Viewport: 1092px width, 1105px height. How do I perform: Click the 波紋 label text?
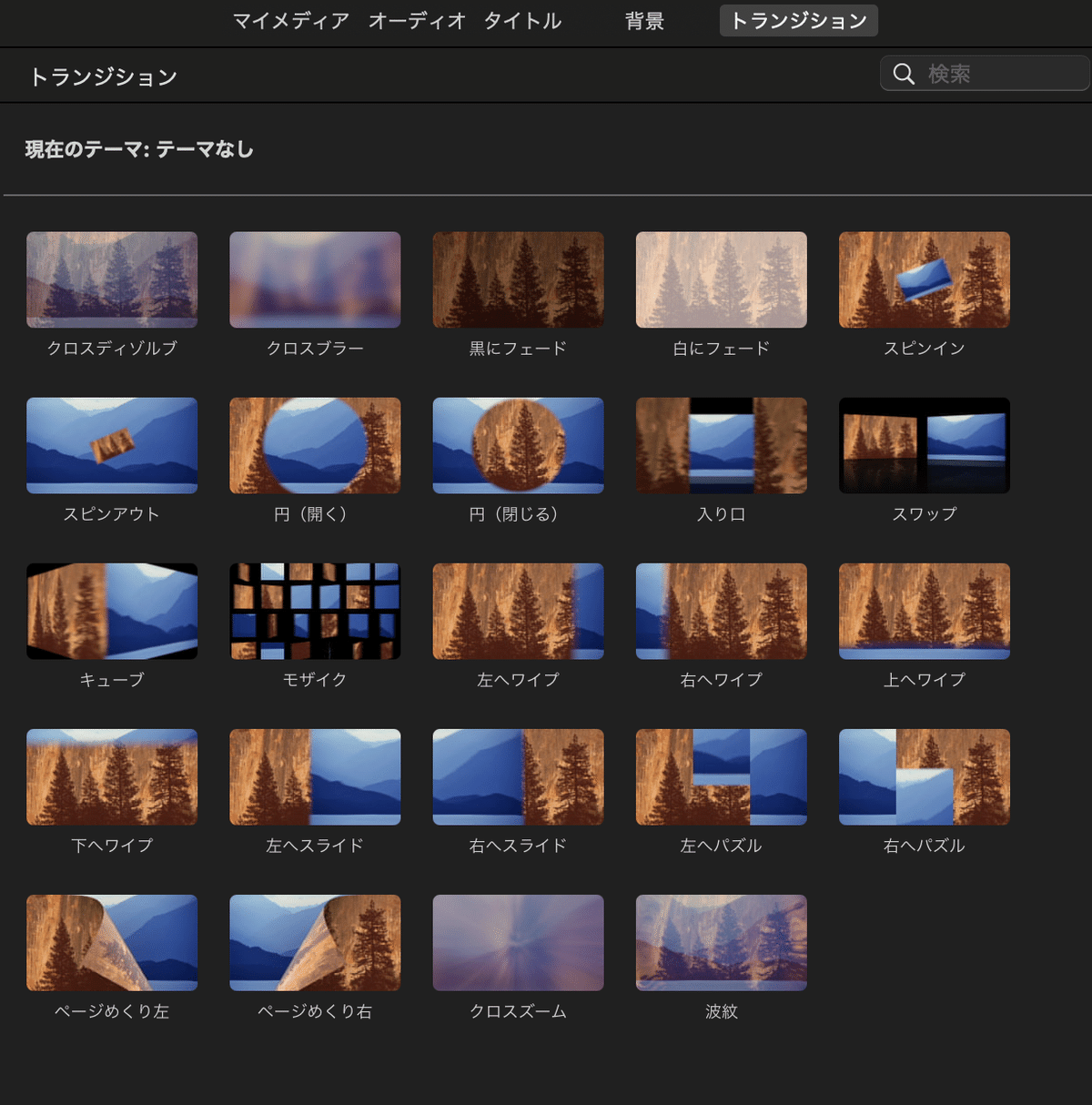[721, 1010]
